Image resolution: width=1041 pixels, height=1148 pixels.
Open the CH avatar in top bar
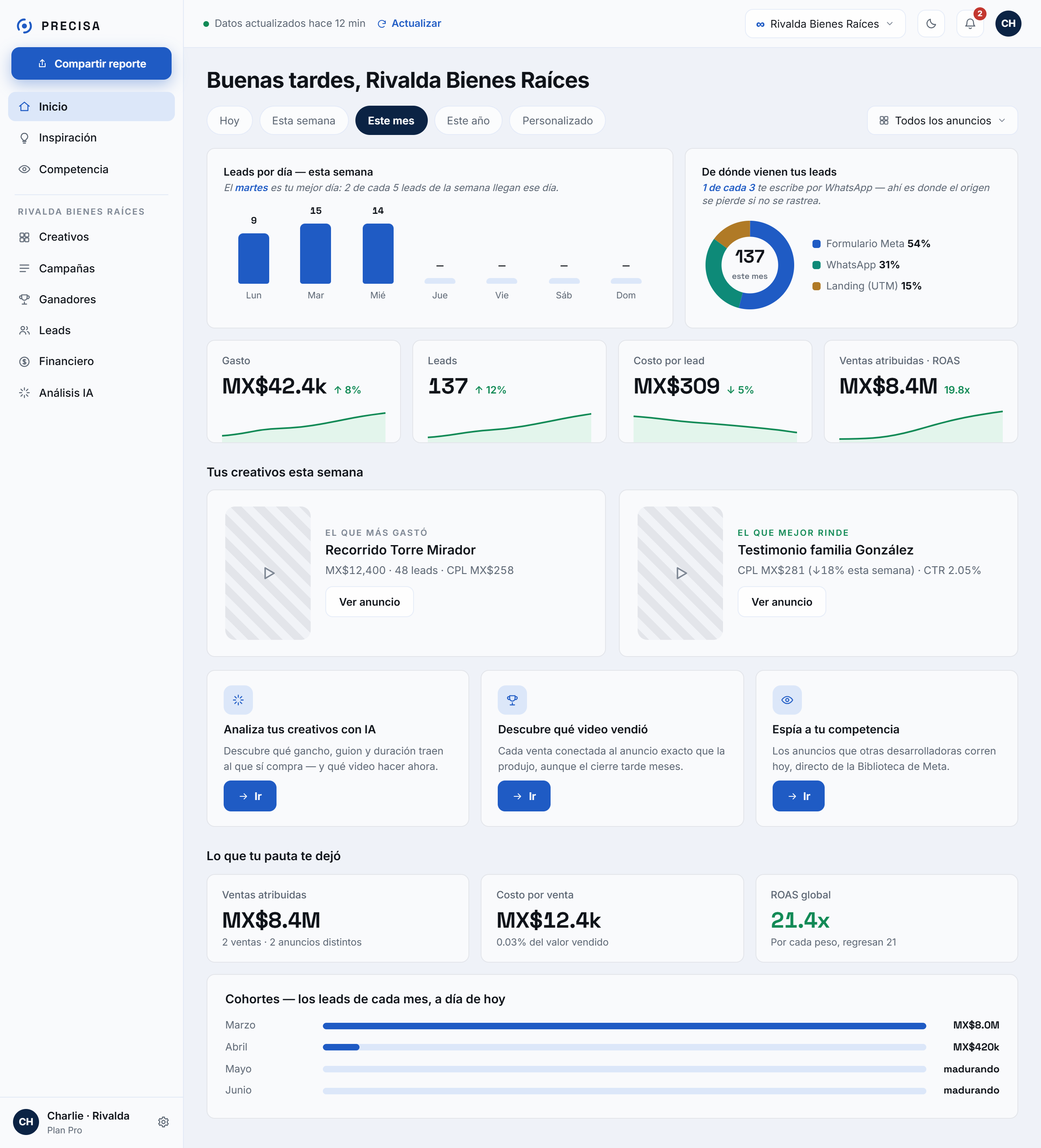pyautogui.click(x=1008, y=23)
